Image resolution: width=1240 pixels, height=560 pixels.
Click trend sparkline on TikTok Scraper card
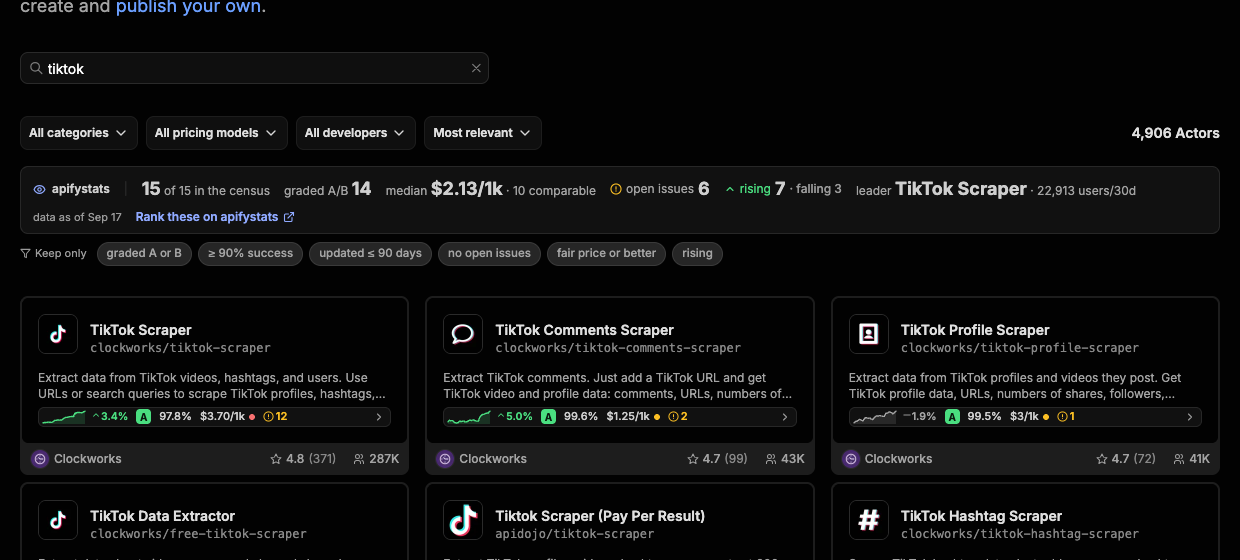point(65,417)
